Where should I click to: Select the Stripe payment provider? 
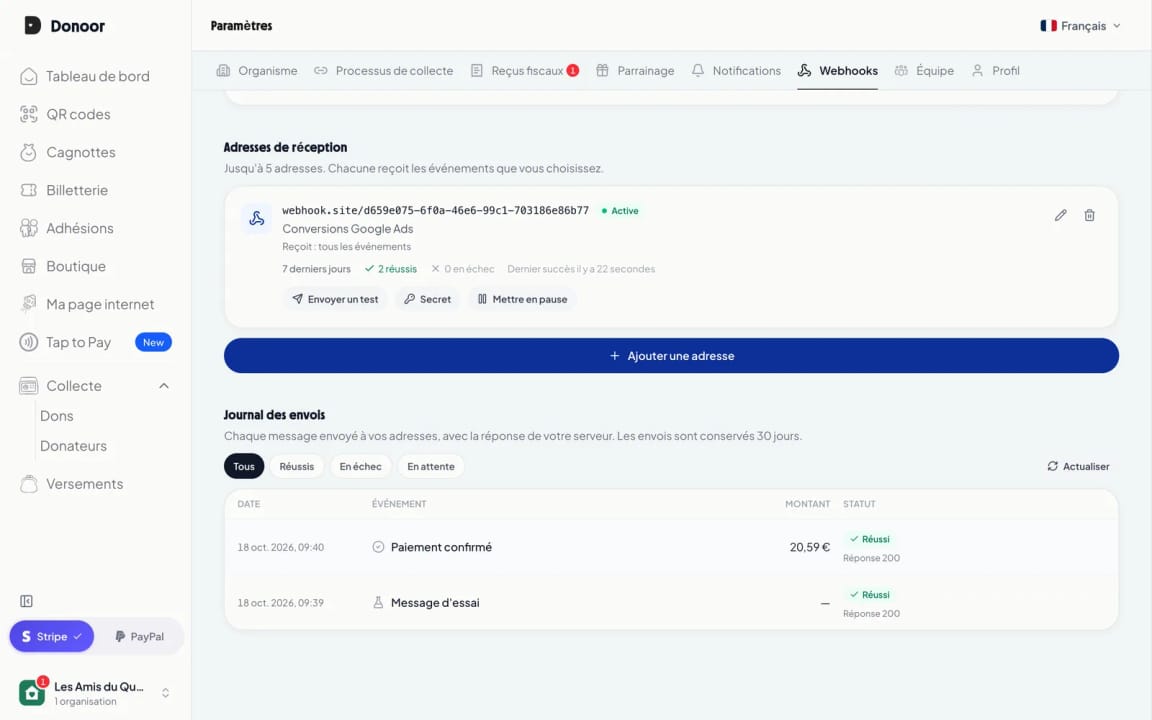click(51, 636)
